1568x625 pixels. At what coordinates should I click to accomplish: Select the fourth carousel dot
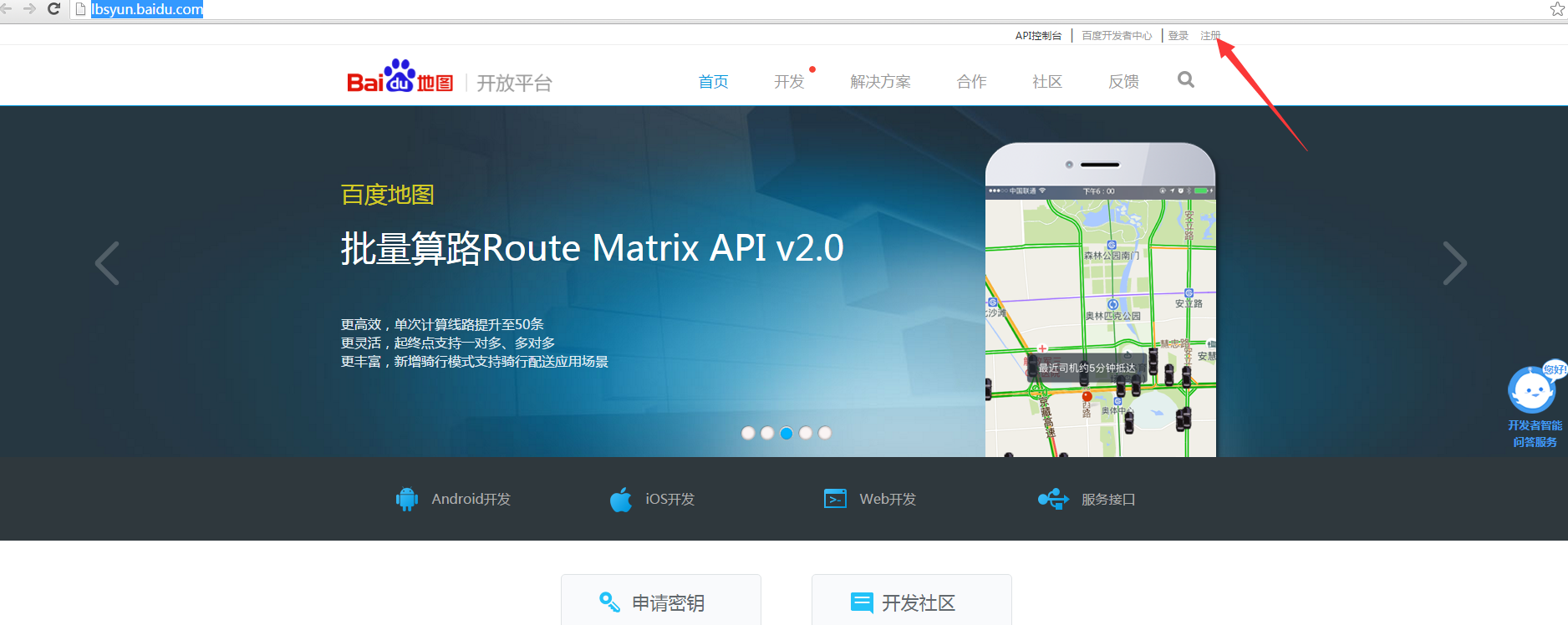click(806, 433)
